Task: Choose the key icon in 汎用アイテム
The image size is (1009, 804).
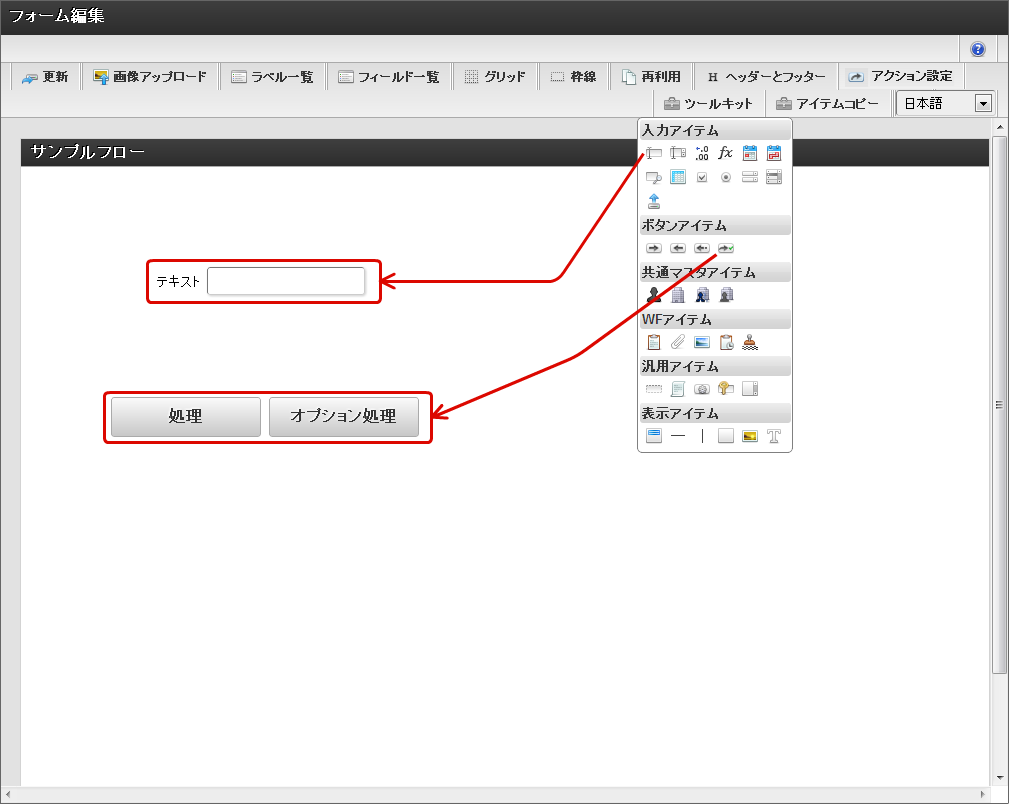Action: click(726, 389)
